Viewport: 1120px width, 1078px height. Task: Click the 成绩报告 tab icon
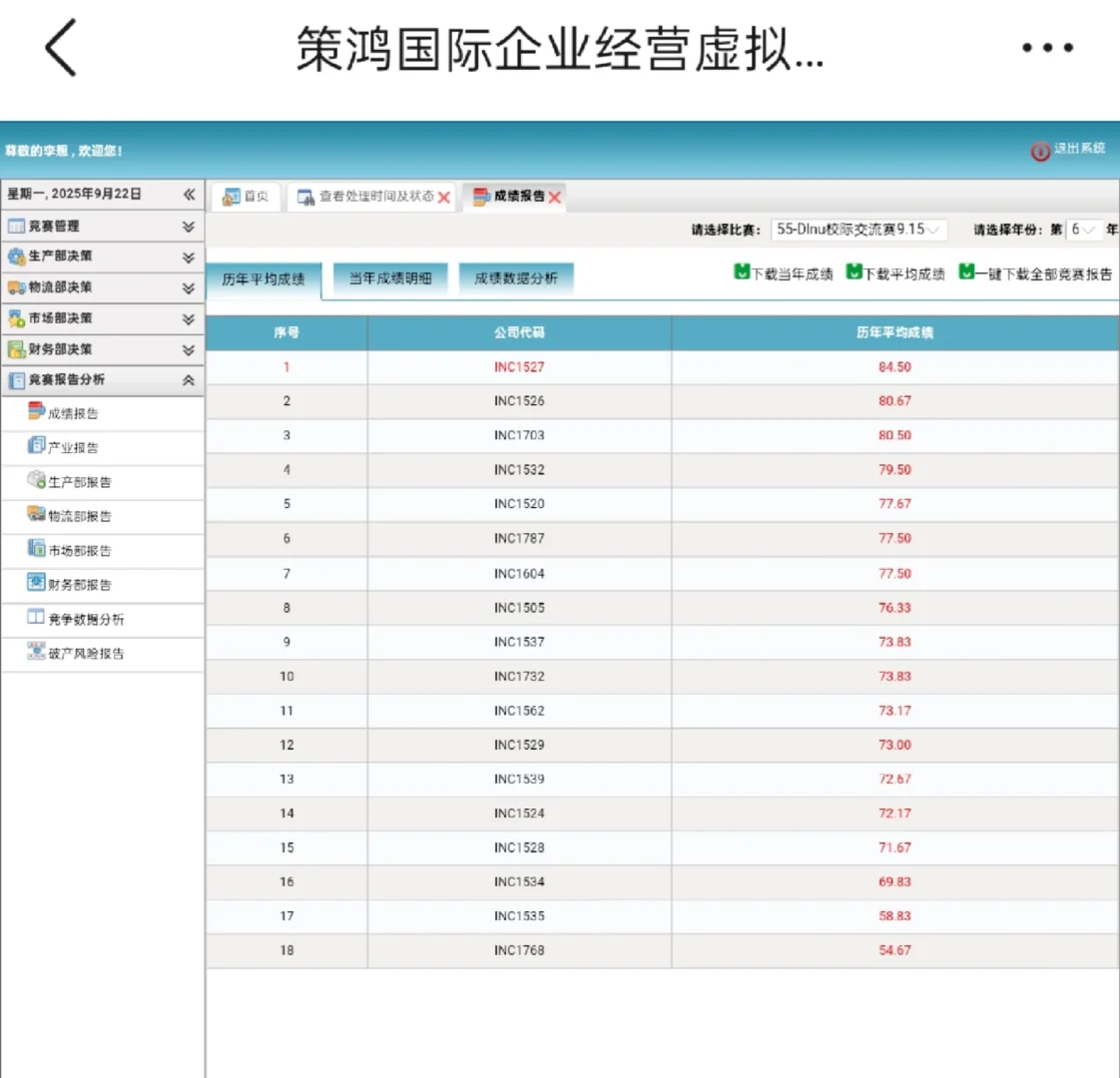coord(481,196)
